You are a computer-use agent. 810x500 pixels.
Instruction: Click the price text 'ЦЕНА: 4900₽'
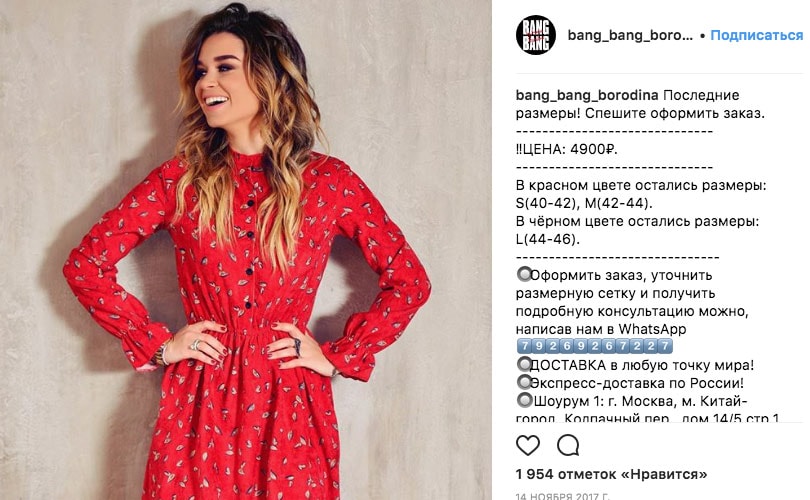[x=571, y=149]
